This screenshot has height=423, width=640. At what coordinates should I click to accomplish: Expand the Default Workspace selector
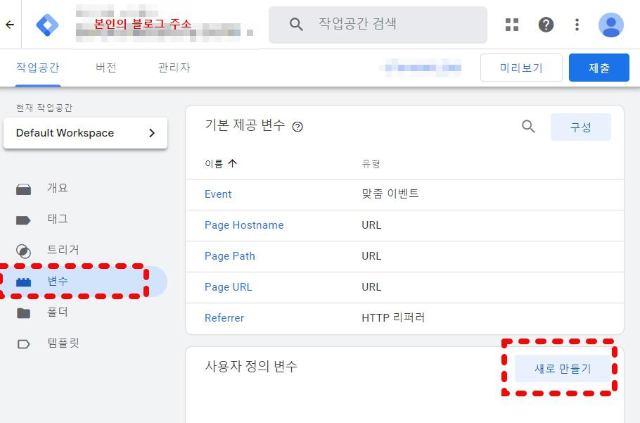(85, 133)
